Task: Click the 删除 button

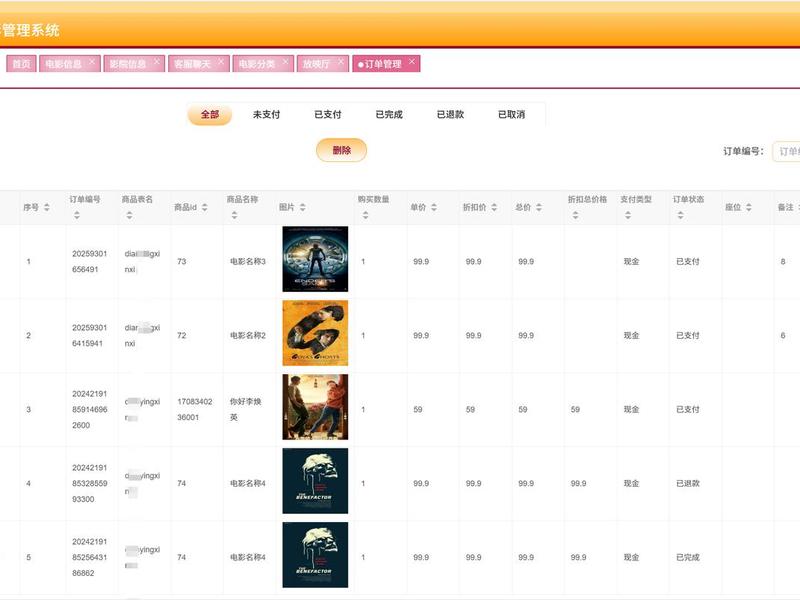Action: (341, 150)
